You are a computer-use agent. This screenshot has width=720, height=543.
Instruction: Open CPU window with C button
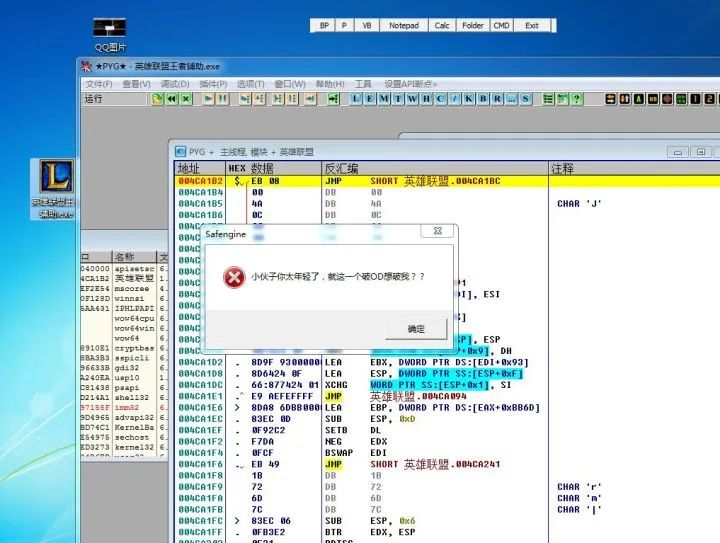pyautogui.click(x=441, y=99)
